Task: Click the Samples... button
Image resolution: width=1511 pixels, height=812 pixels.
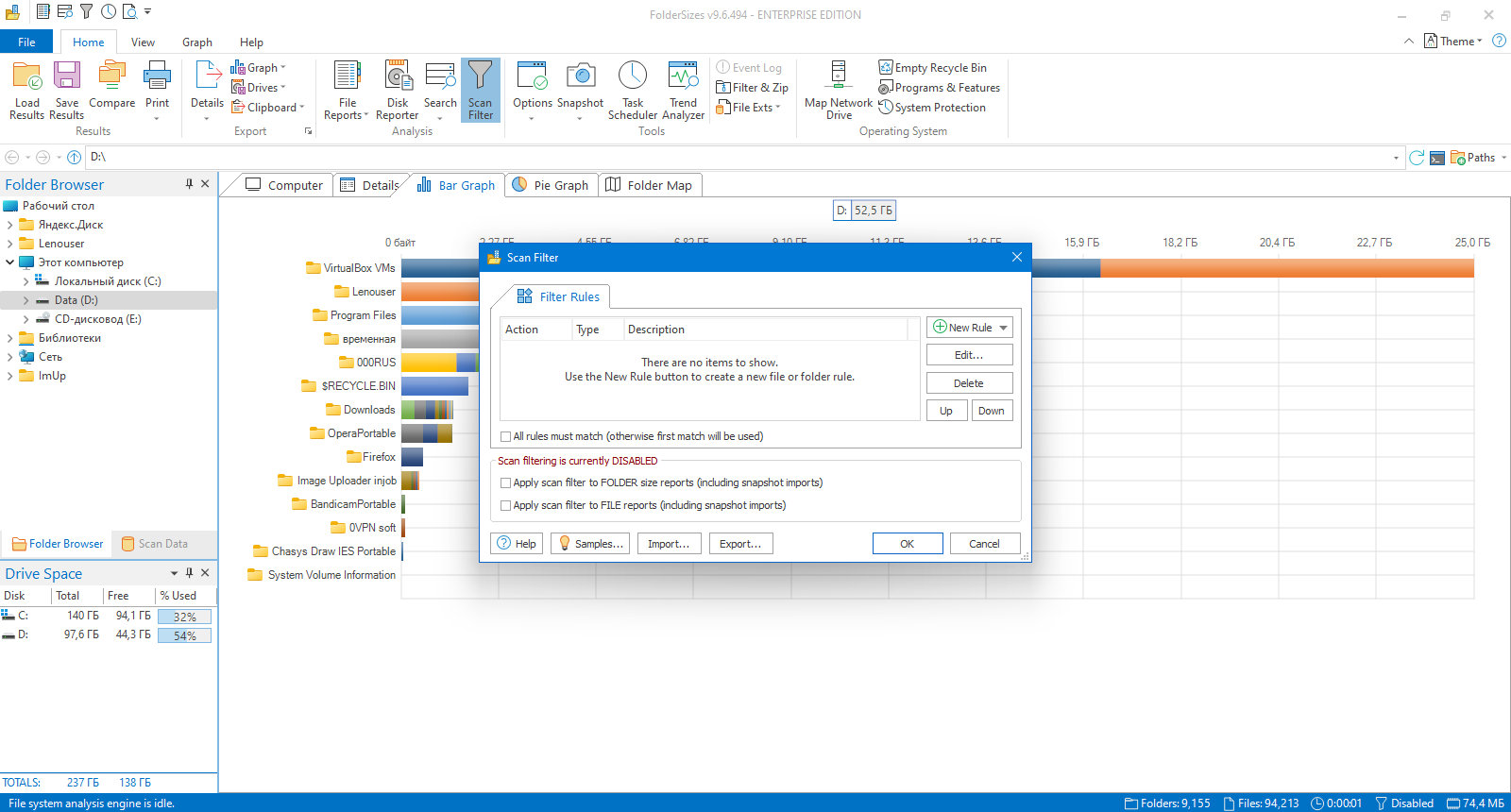Action: coord(590,543)
